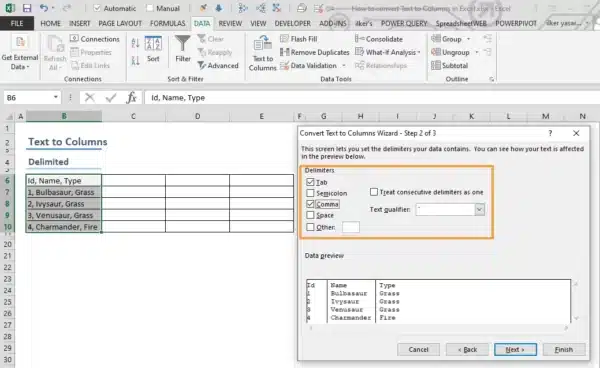
Task: Expand the Name Box dropdown arrow
Action: (55, 98)
